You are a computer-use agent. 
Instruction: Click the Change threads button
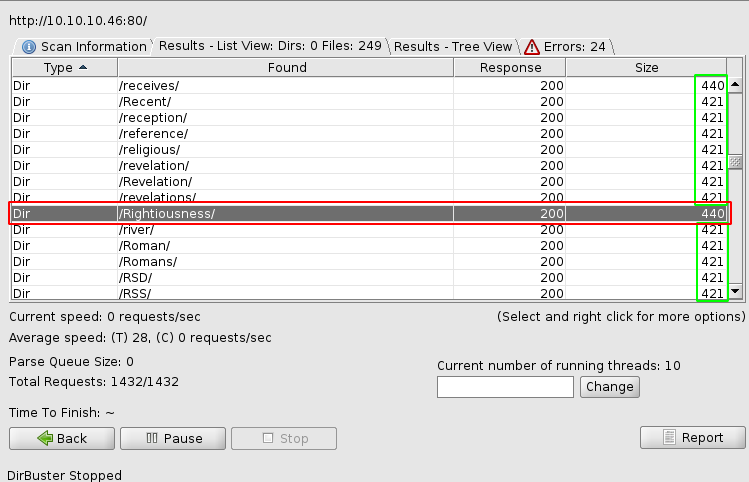click(608, 386)
